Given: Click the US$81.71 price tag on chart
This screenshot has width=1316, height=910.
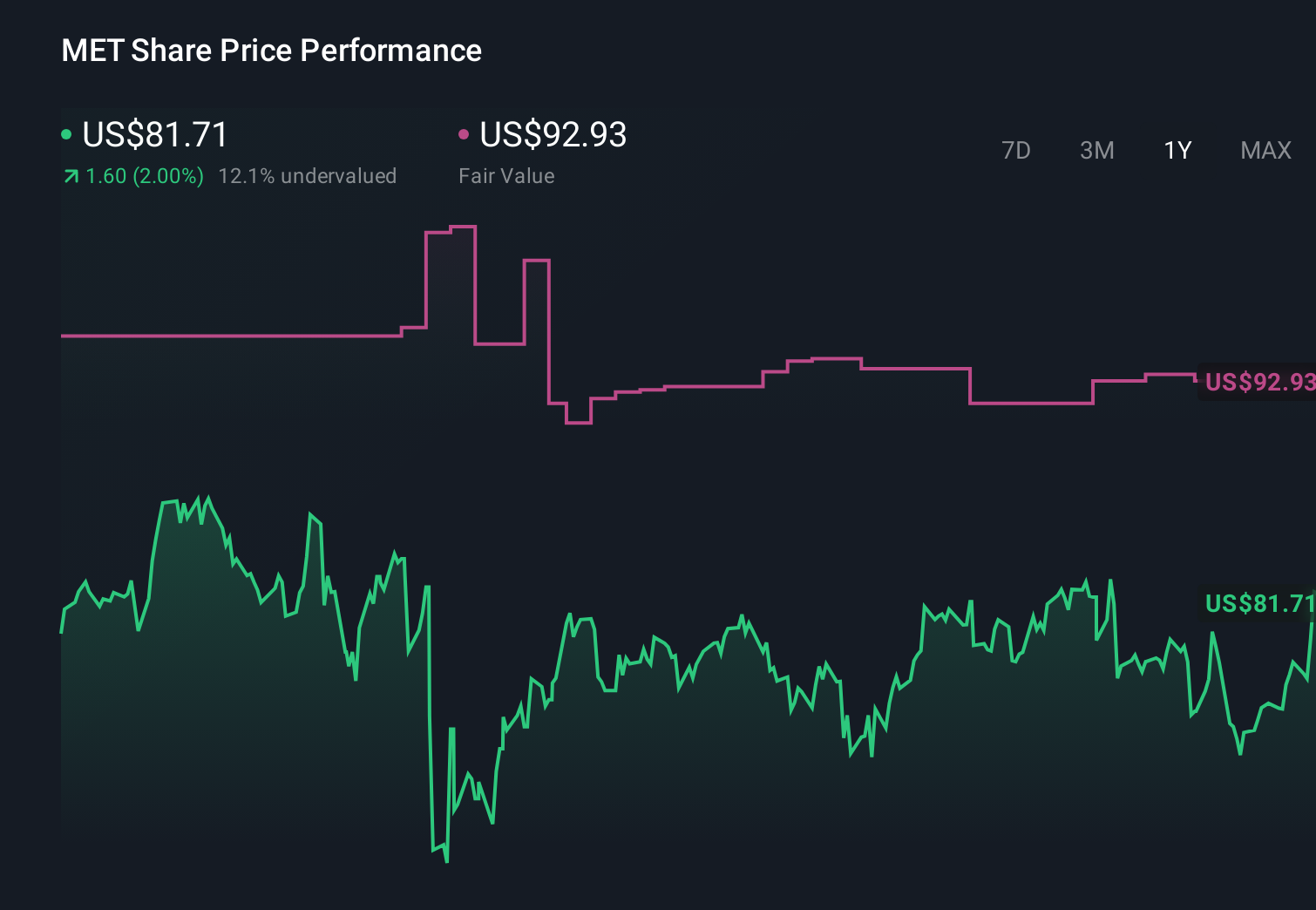Looking at the screenshot, I should (1258, 602).
